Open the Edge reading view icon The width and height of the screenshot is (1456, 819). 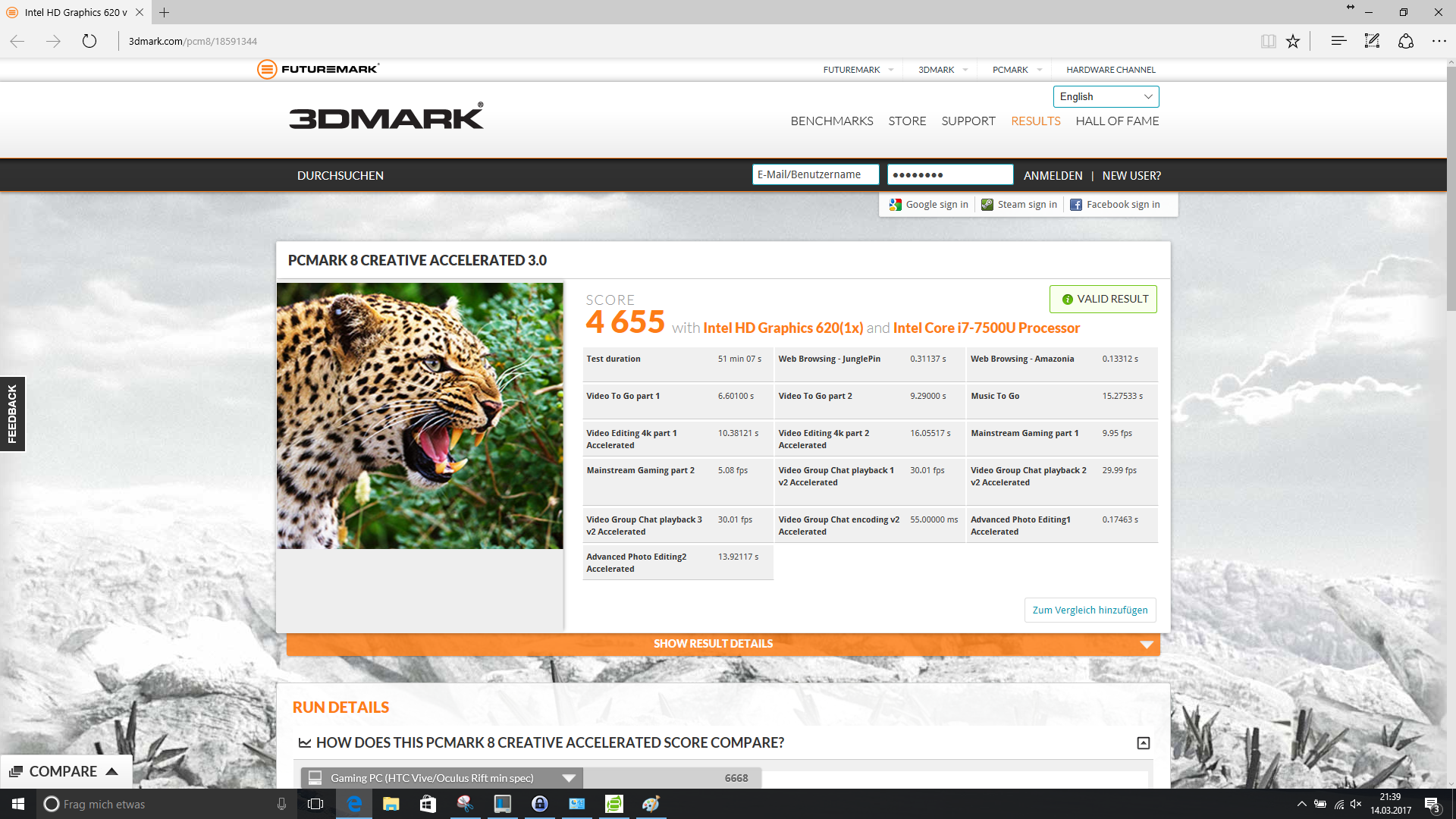1268,41
